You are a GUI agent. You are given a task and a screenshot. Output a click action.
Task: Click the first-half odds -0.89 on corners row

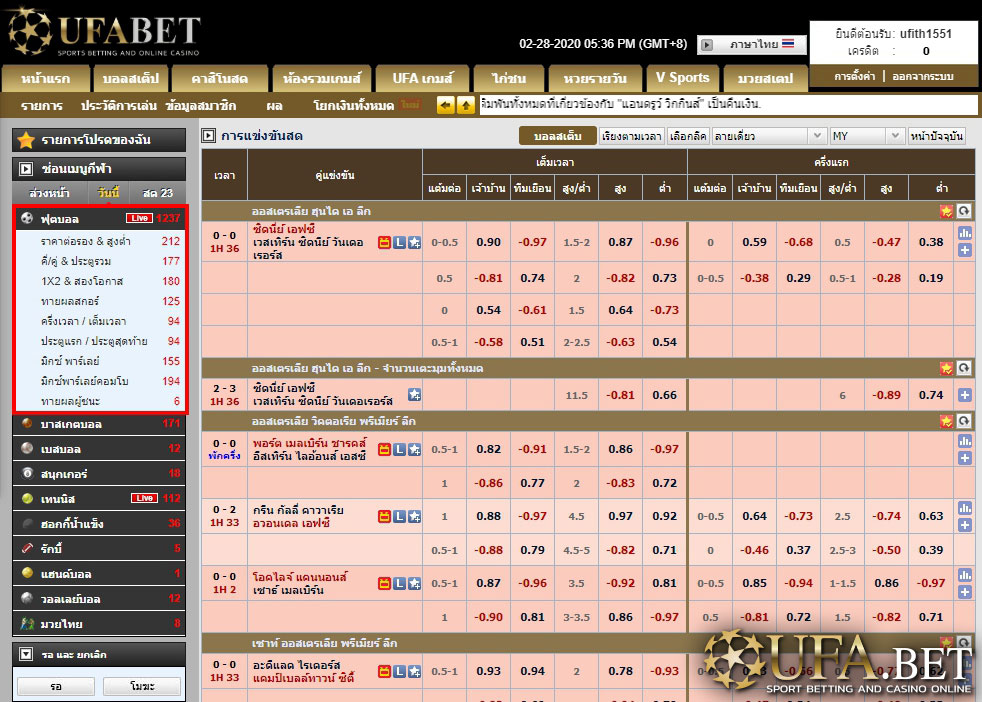[x=886, y=395]
